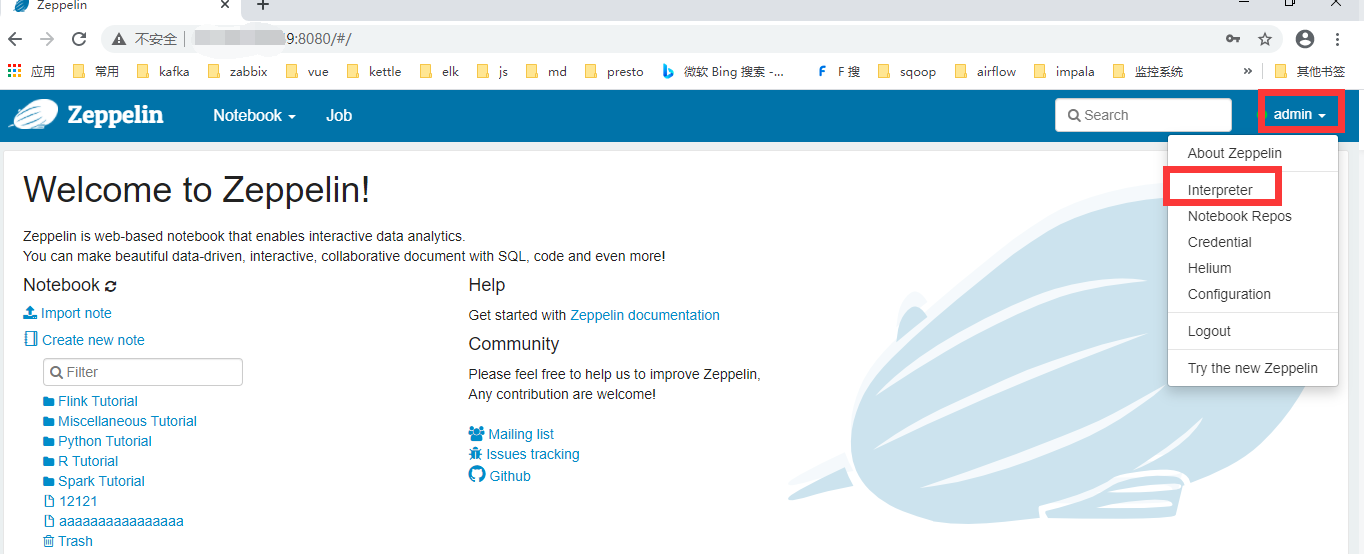Open the Bing search bookmark
1364x554 pixels.
click(x=723, y=71)
